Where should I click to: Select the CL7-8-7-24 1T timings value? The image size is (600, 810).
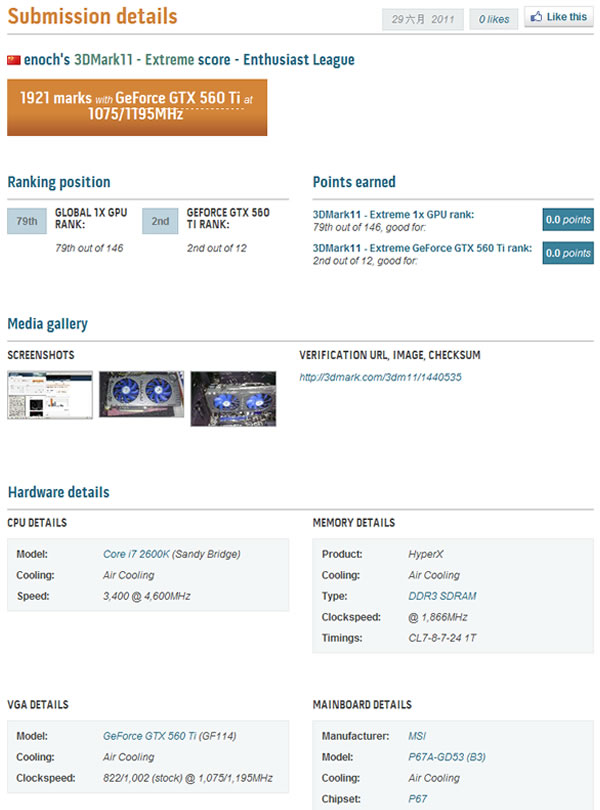pos(442,637)
